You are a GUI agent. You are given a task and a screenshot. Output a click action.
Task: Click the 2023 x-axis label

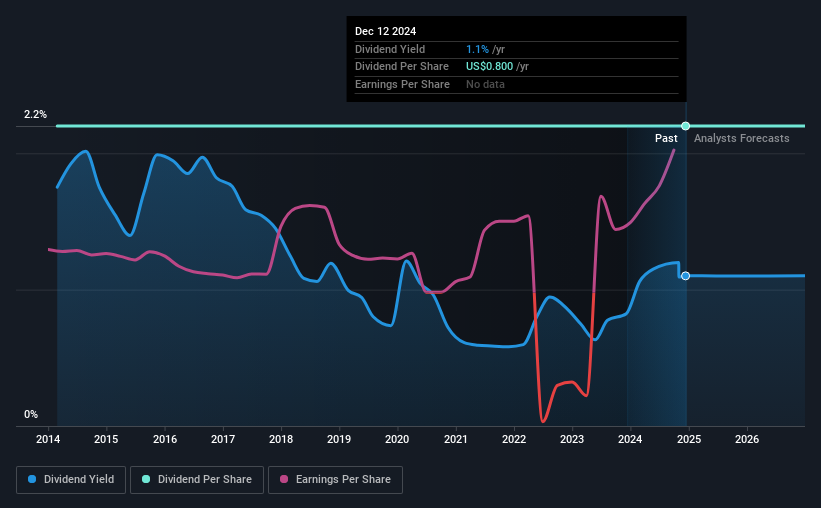tap(572, 439)
